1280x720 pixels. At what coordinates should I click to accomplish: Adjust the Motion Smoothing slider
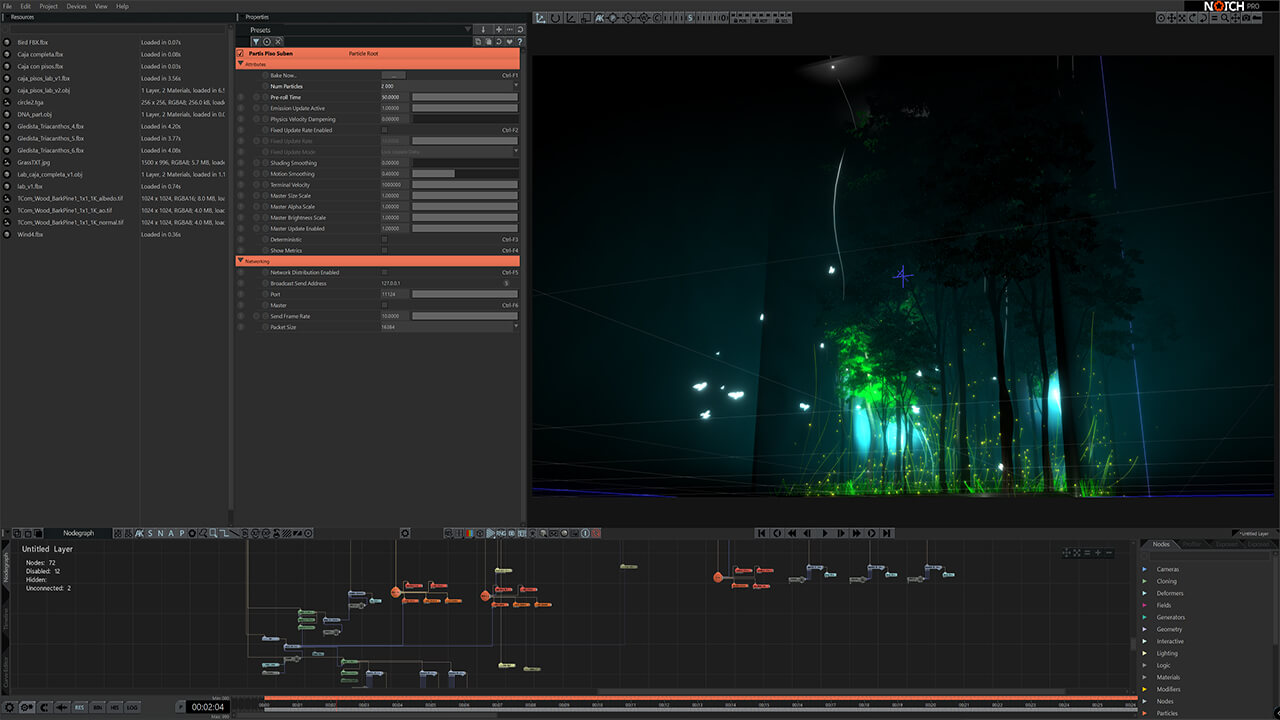[x=465, y=174]
